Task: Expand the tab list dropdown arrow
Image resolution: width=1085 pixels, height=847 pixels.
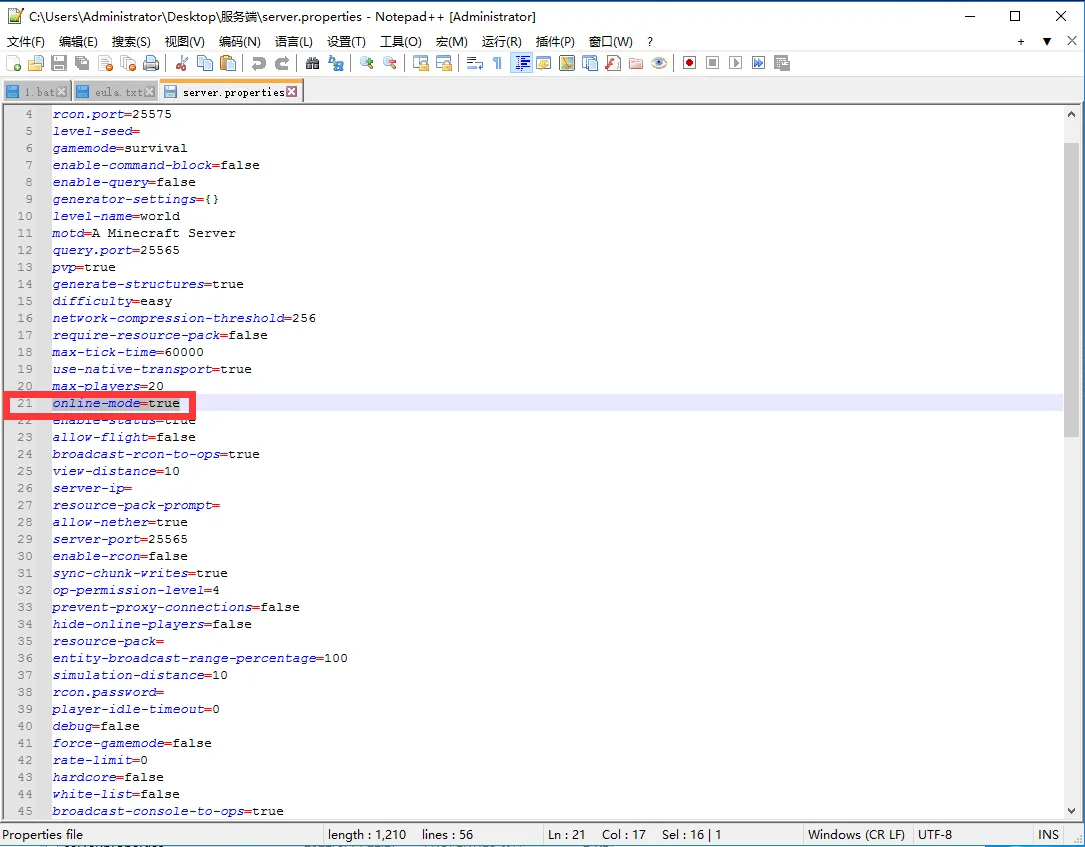Action: tap(1046, 41)
